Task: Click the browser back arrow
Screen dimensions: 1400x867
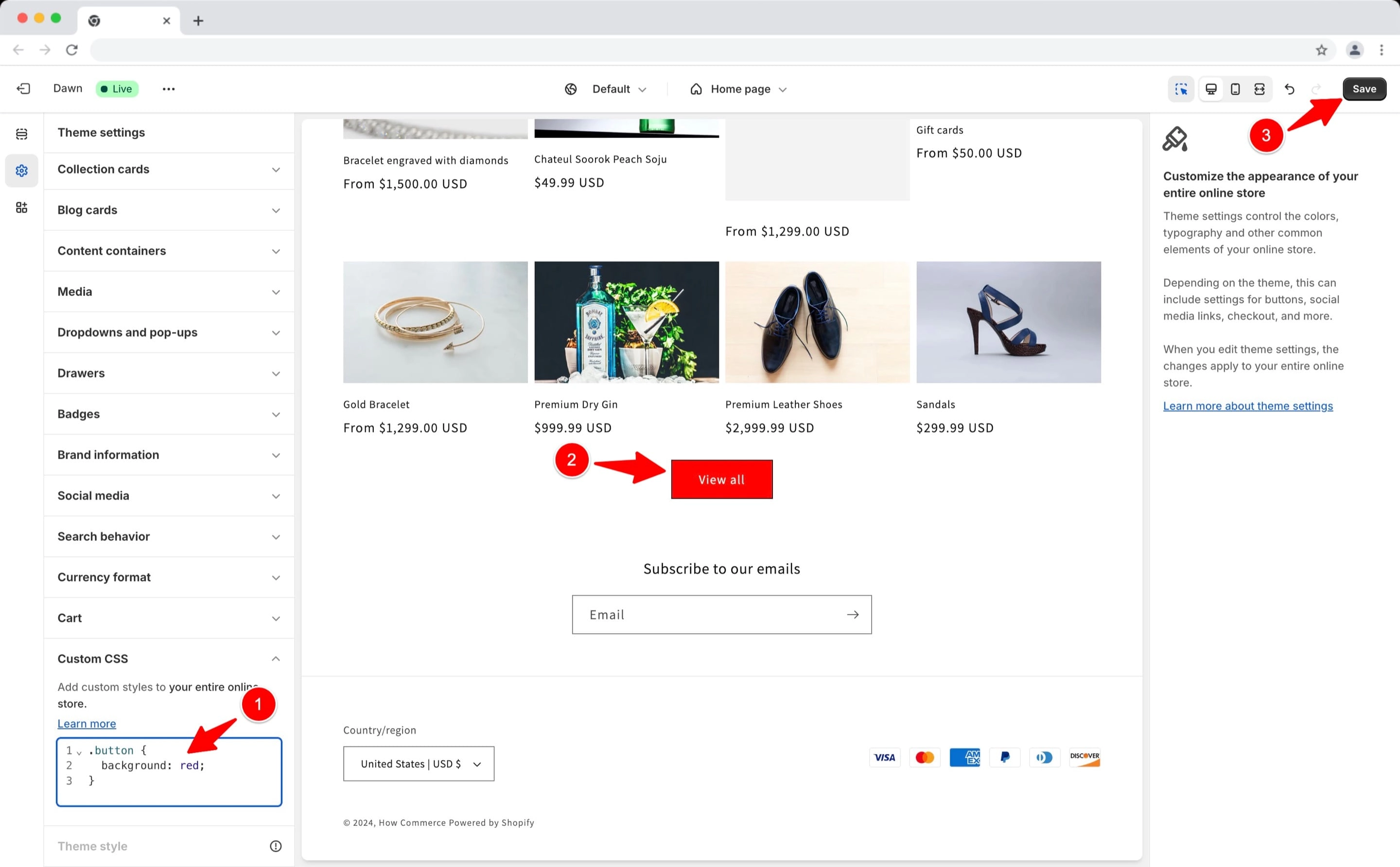Action: [18, 50]
